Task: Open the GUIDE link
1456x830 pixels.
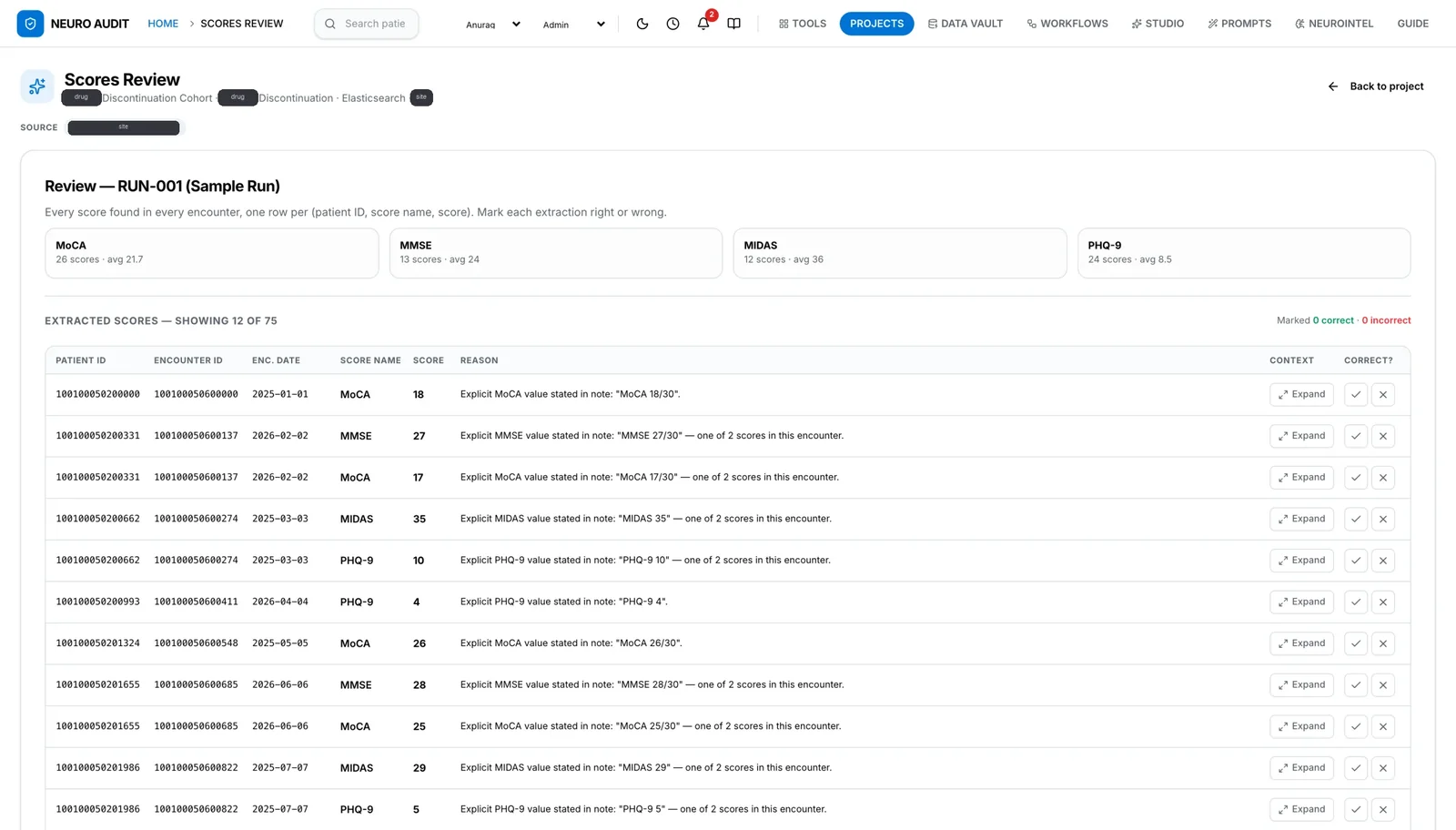Action: tap(1412, 24)
